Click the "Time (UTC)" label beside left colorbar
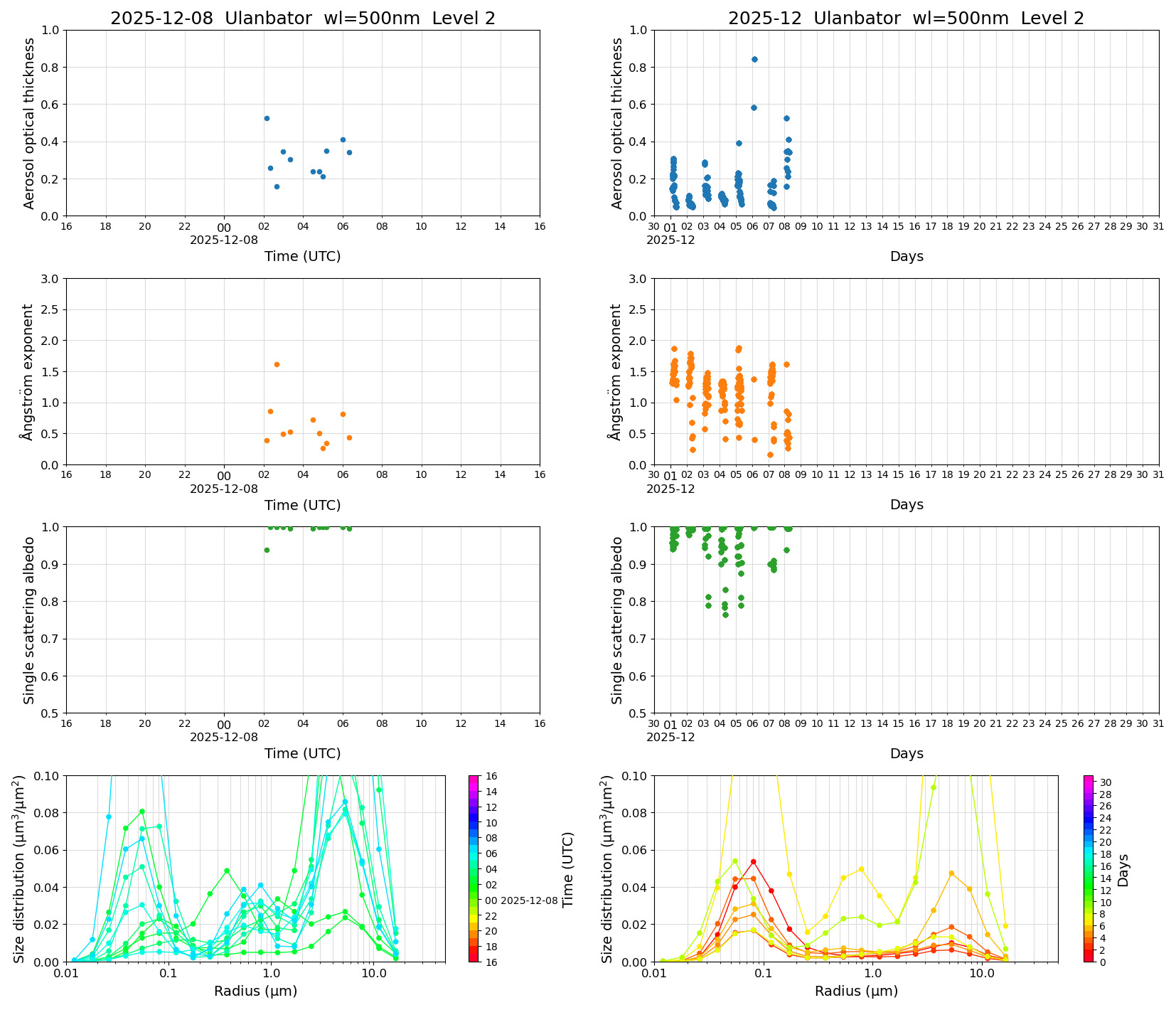Viewport: 1176px width, 1010px height. tap(567, 869)
